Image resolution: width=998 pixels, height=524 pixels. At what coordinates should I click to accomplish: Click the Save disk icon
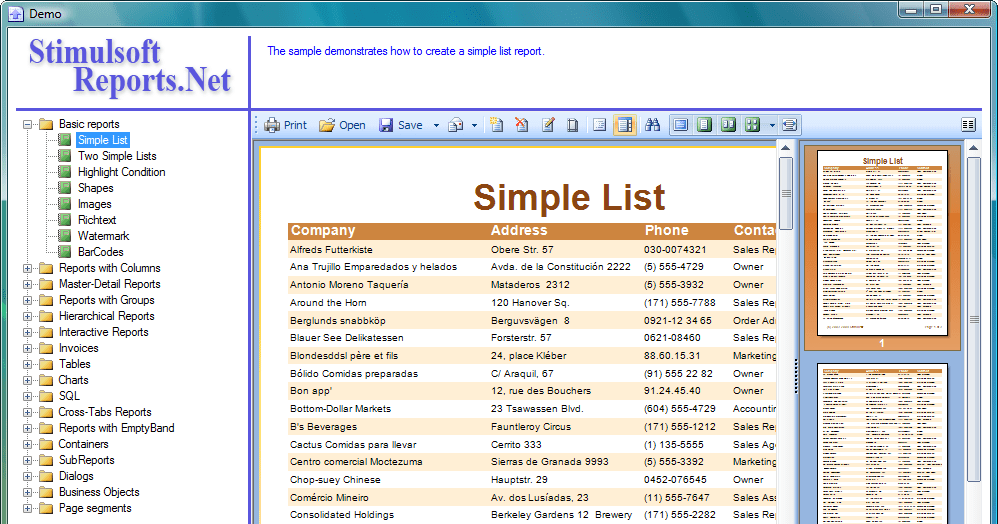tap(386, 125)
